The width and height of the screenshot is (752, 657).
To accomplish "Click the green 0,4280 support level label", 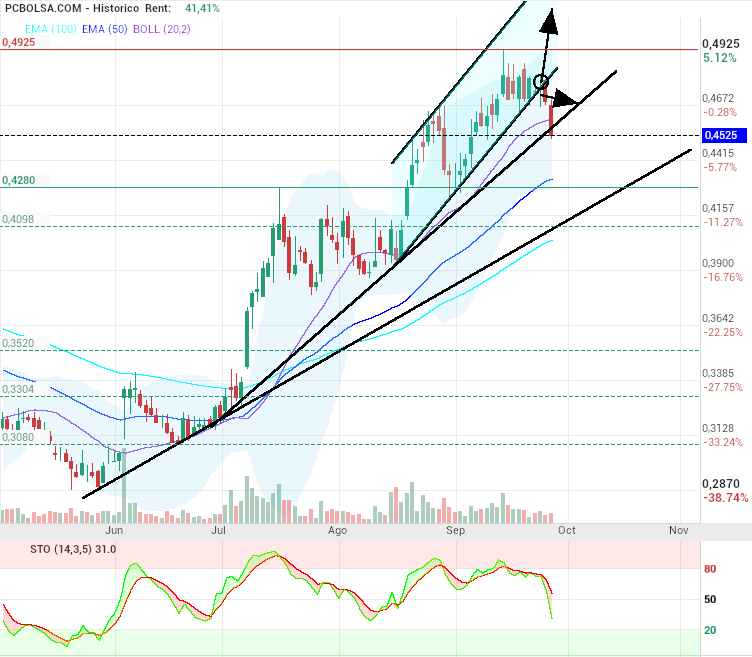I will (x=19, y=180).
